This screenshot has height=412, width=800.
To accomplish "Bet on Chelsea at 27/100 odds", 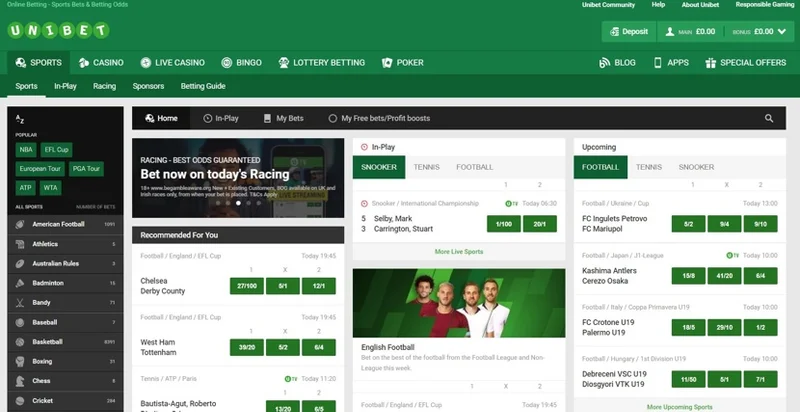I will point(247,286).
